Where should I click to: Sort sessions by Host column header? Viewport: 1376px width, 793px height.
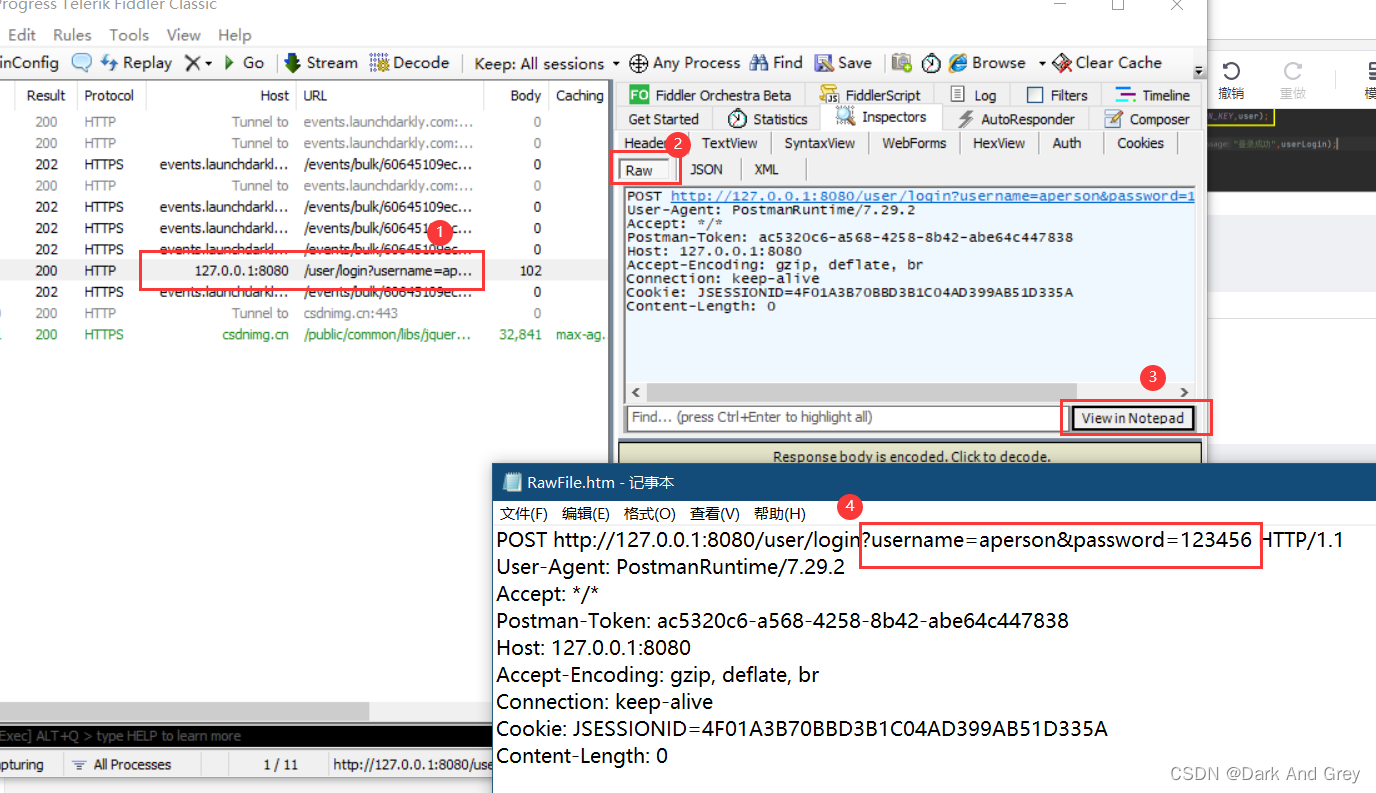[221, 96]
